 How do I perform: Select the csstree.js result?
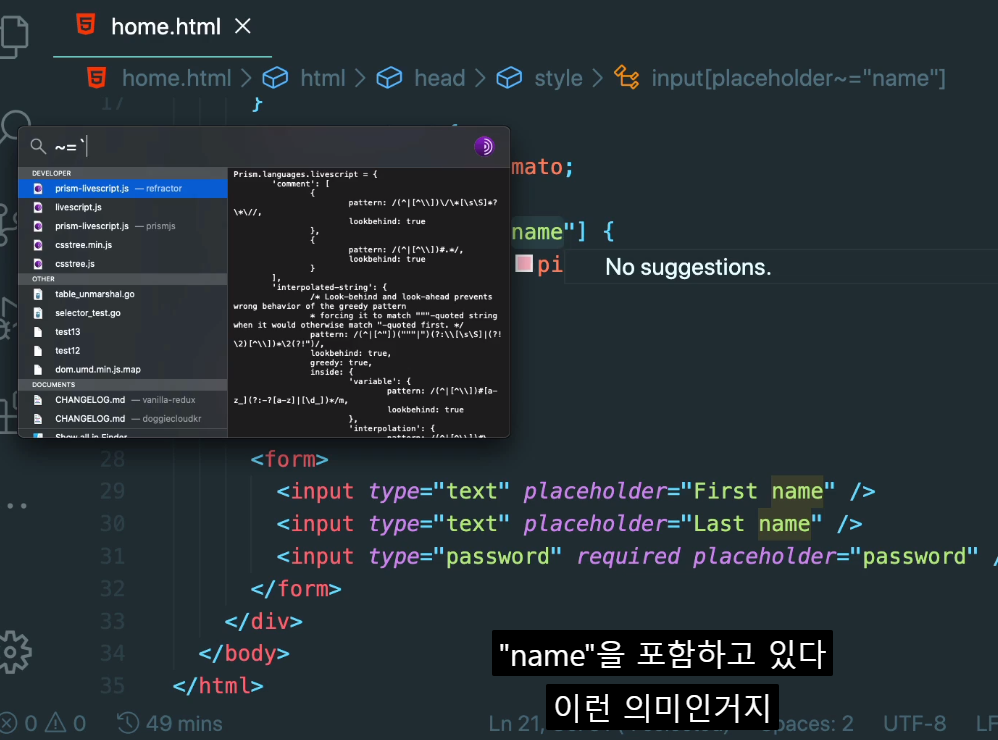[122, 263]
